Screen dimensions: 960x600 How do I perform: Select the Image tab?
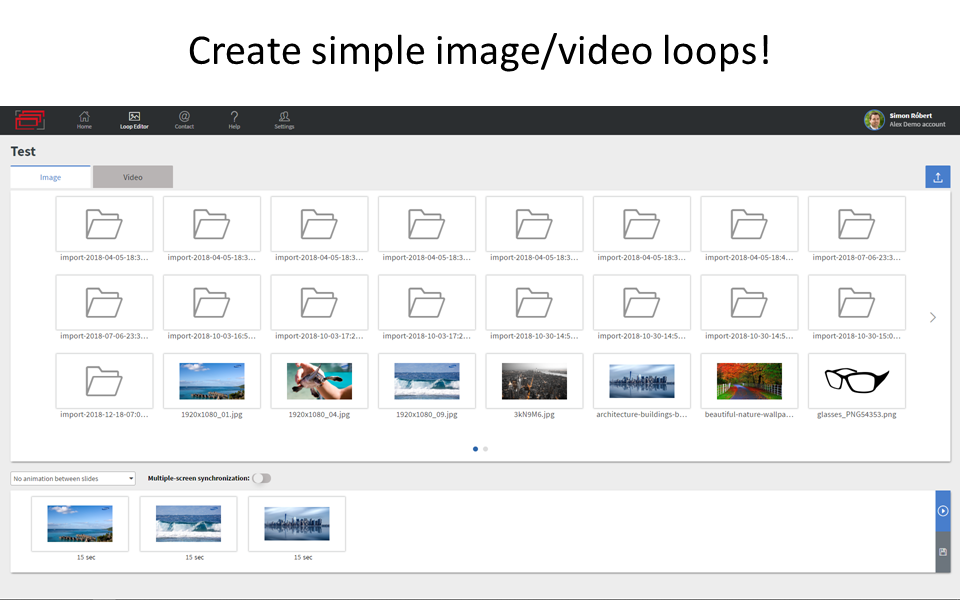click(x=51, y=177)
